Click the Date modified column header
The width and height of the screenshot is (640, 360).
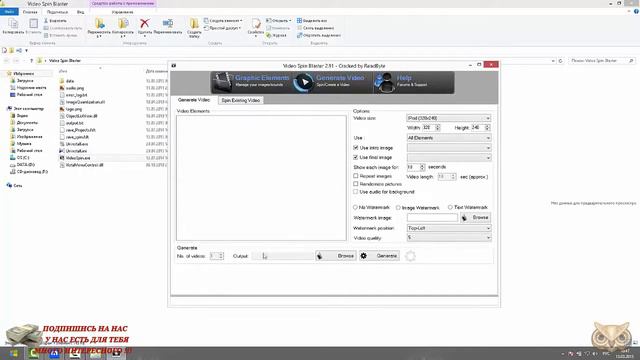tap(156, 71)
